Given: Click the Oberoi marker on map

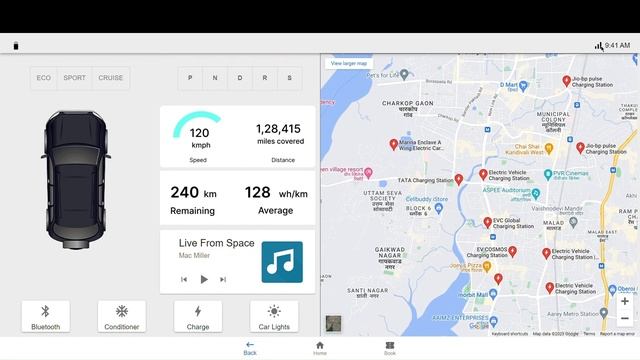Looking at the screenshot, I should 612,290.
